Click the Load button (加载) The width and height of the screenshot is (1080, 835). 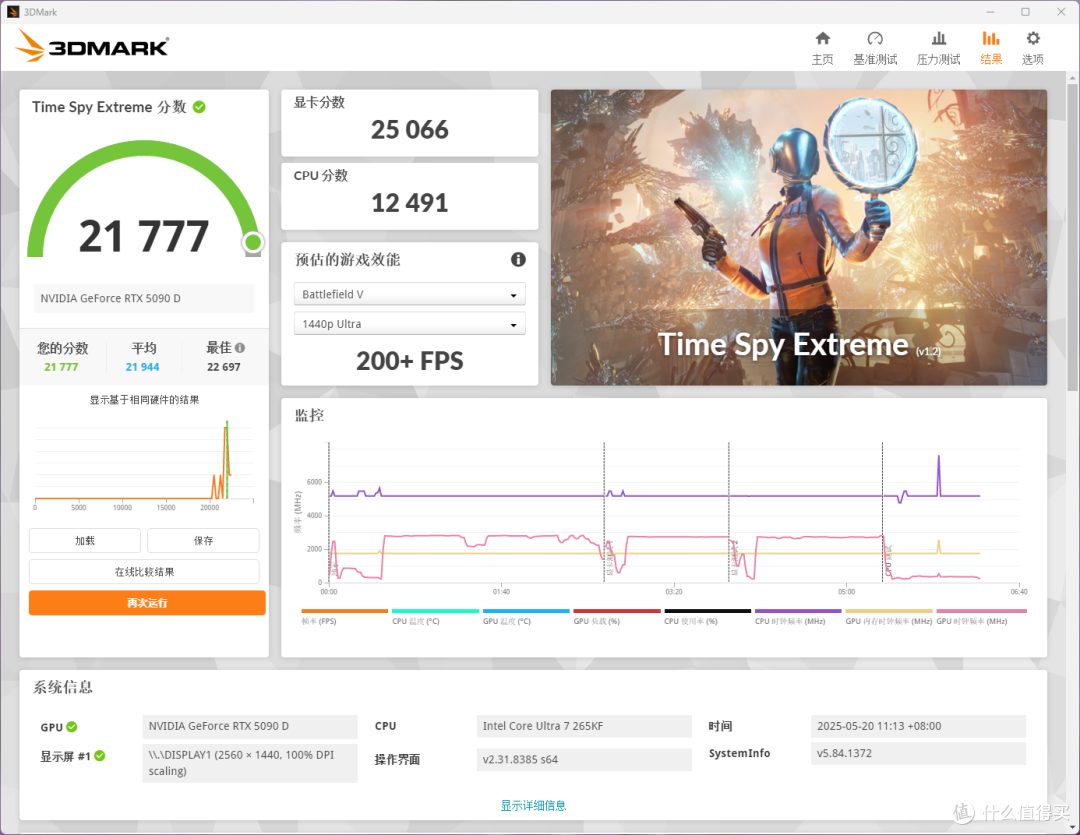85,541
